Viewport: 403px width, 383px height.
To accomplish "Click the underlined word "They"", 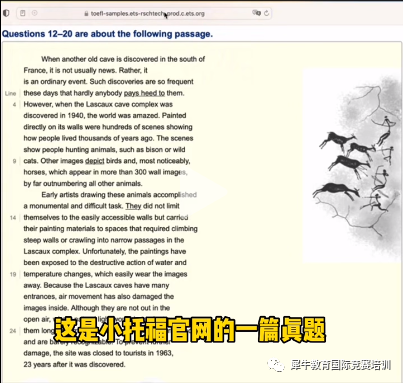I will pyautogui.click(x=133, y=206).
